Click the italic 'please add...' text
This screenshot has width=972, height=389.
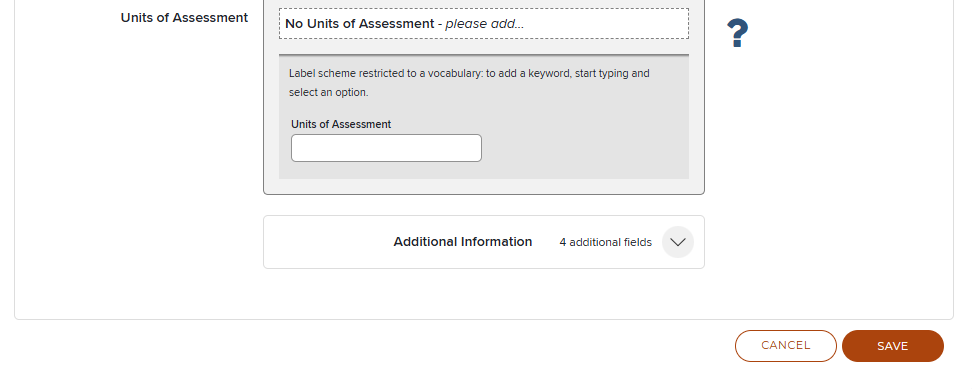pyautogui.click(x=485, y=24)
